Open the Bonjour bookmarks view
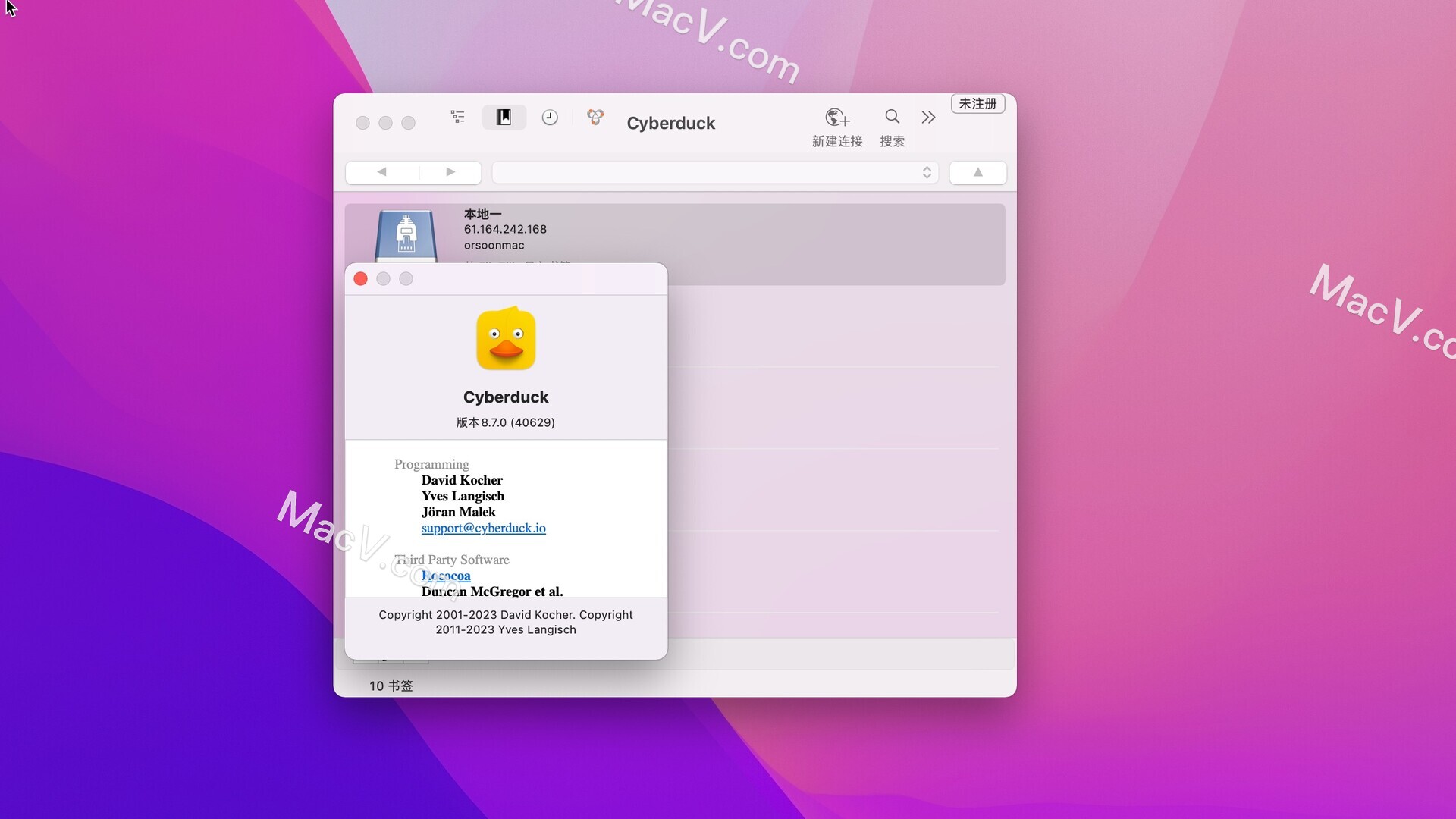1456x819 pixels. click(595, 117)
